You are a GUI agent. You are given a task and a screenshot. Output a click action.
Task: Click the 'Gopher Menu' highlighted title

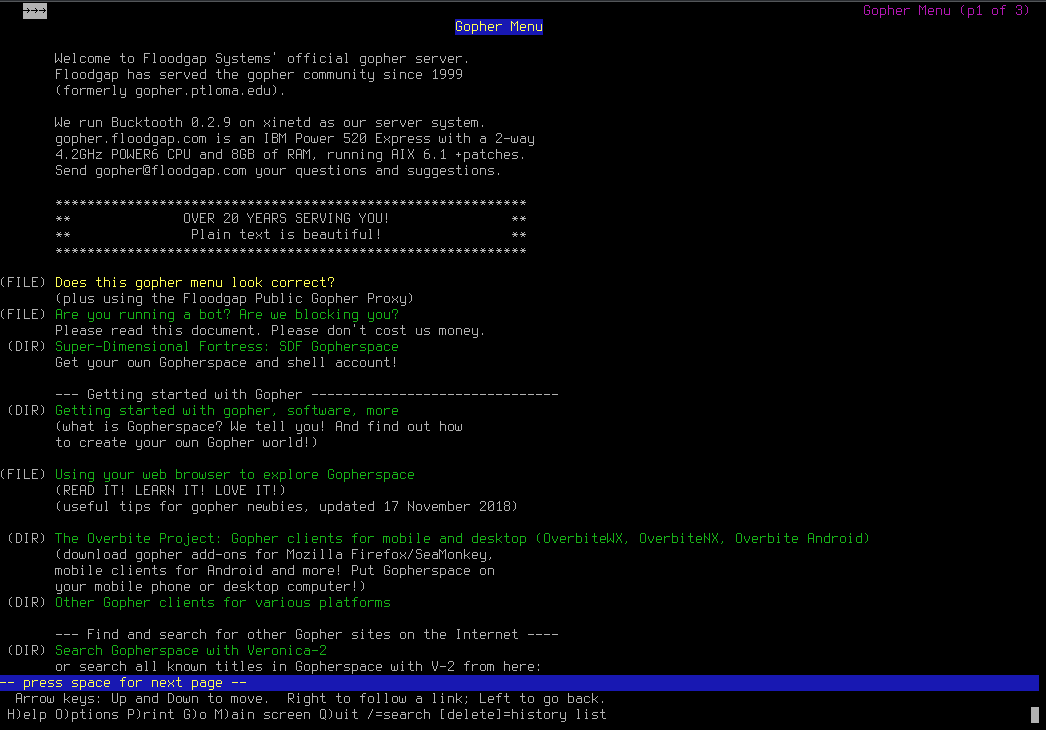coord(499,27)
